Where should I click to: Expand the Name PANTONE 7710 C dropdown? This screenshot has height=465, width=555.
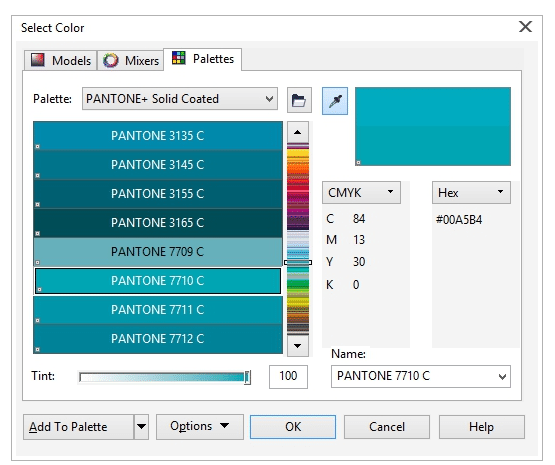tap(420, 376)
